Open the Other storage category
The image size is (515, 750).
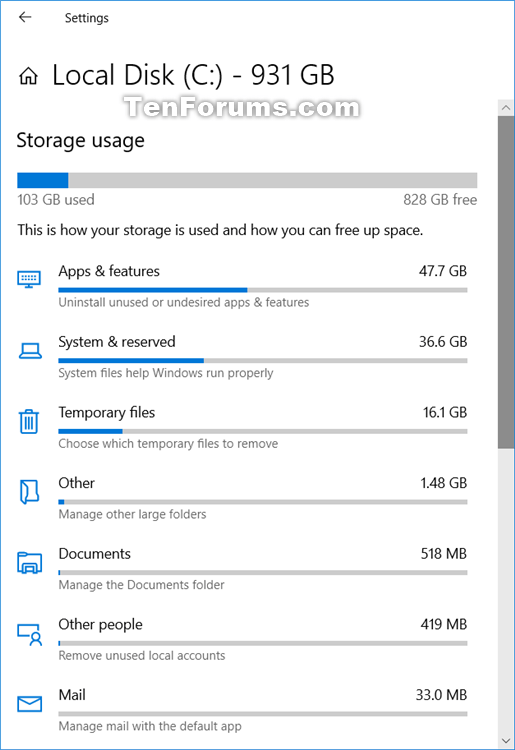coord(242,498)
